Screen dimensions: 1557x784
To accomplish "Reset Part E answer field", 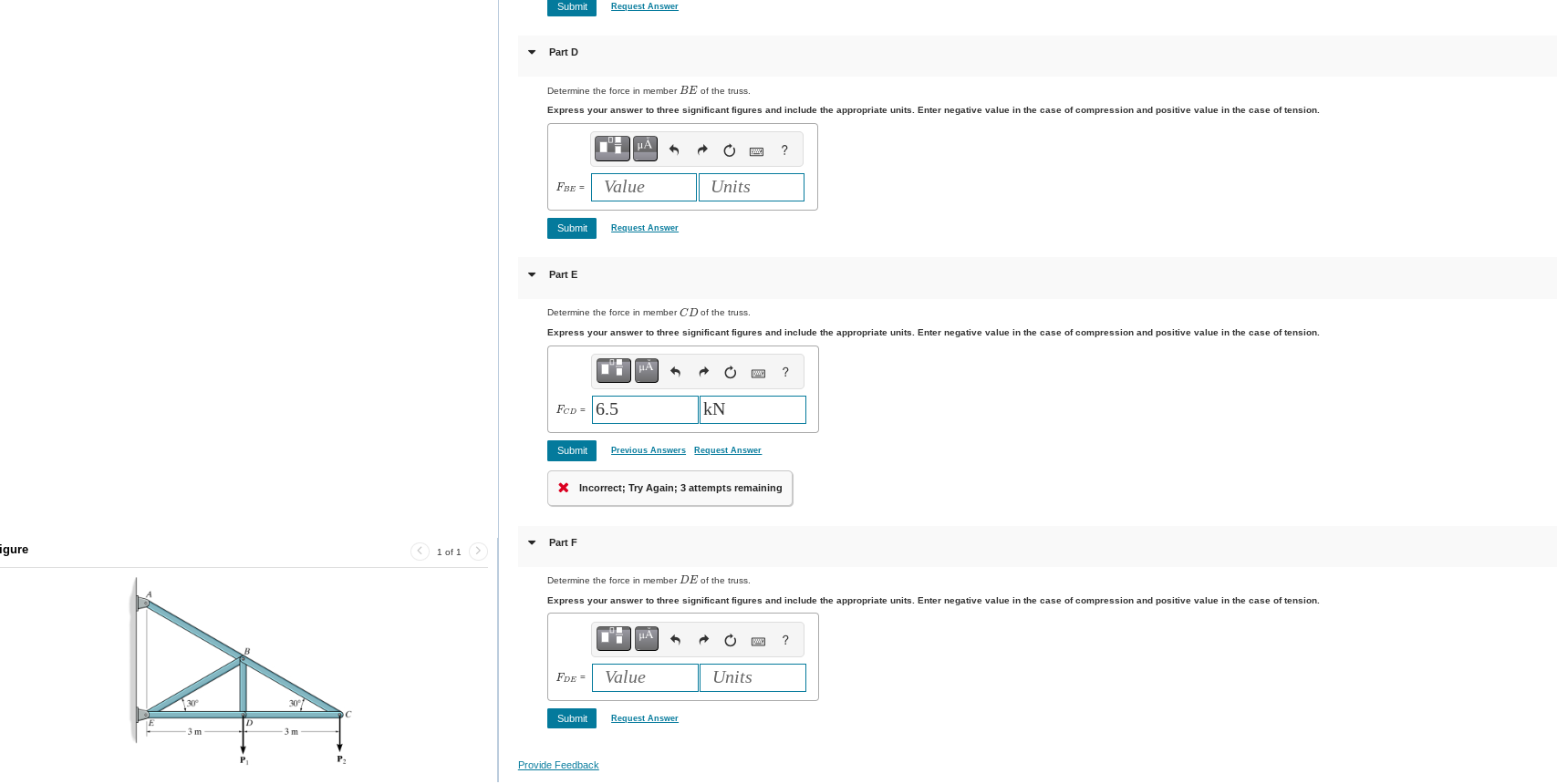I will click(x=731, y=373).
